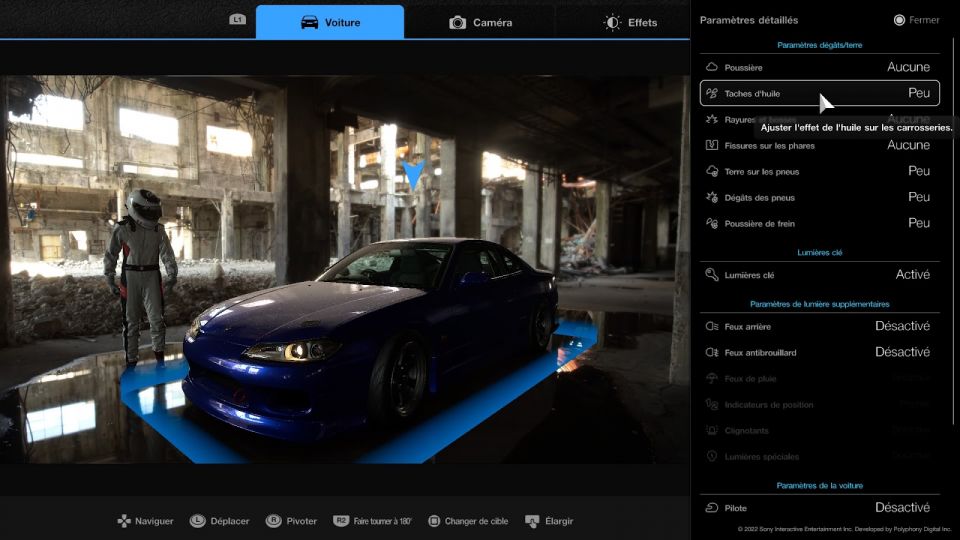Select the Indicateurs de position row

point(819,404)
